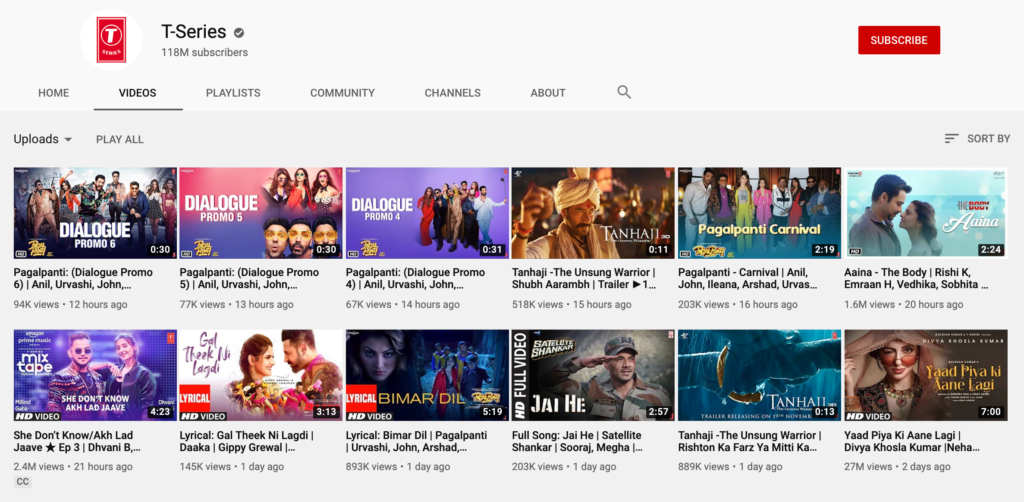Viewport: 1024px width, 502px height.
Task: Open the Bimar Dil lyrical thumbnail
Action: click(427, 375)
